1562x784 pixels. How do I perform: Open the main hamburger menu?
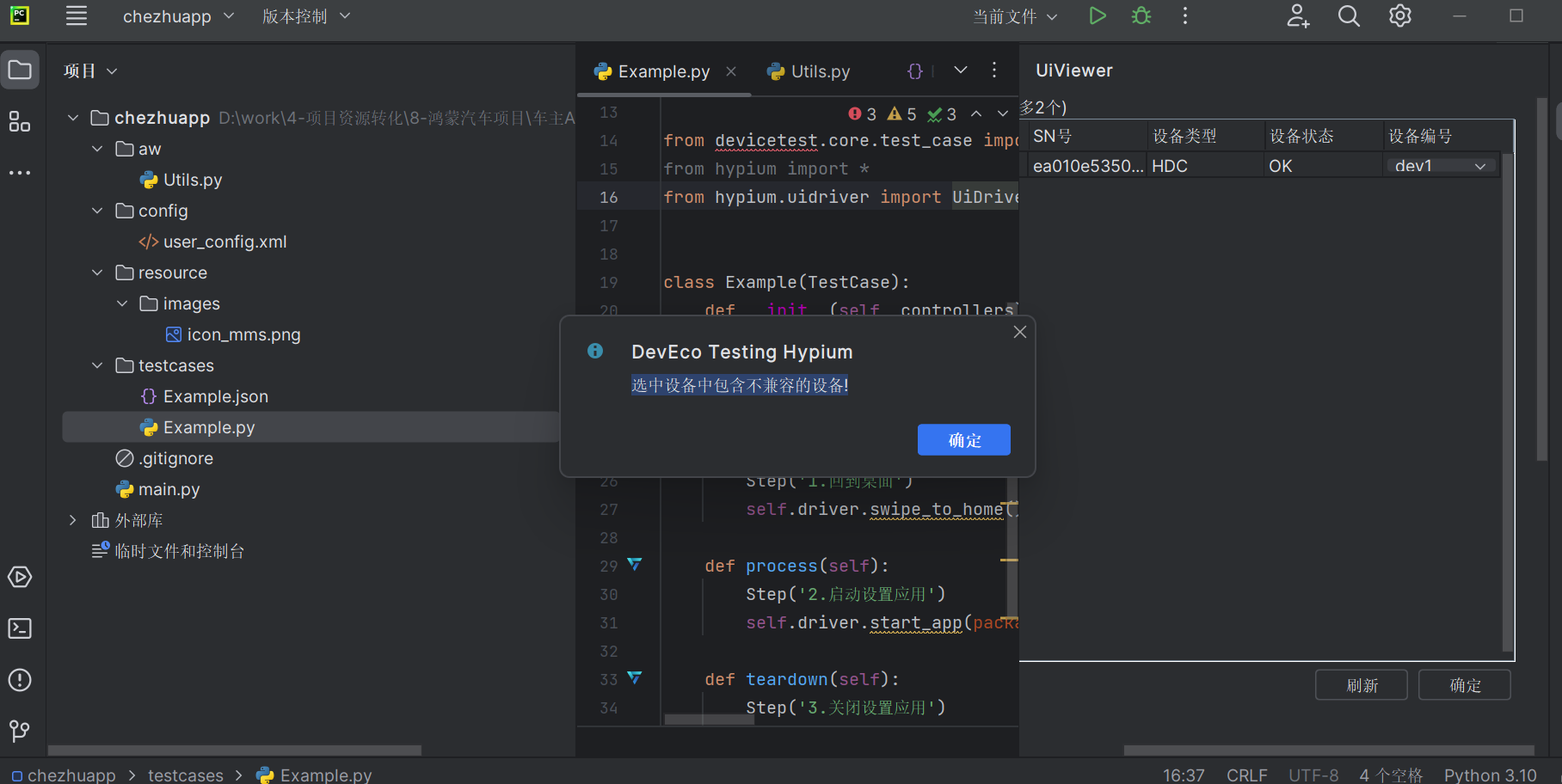77,16
